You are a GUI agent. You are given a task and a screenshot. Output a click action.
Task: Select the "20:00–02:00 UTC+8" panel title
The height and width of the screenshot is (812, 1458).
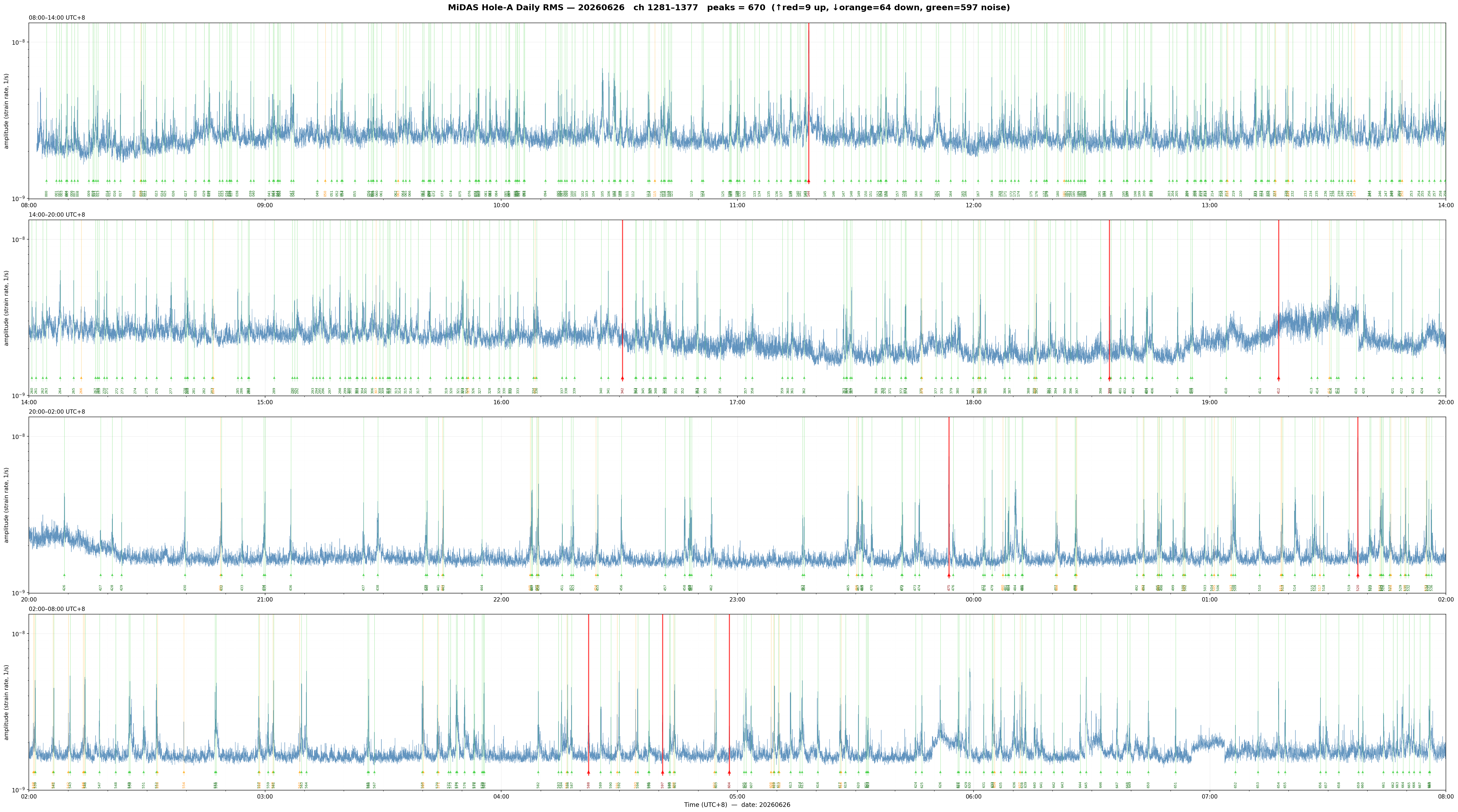click(x=57, y=412)
